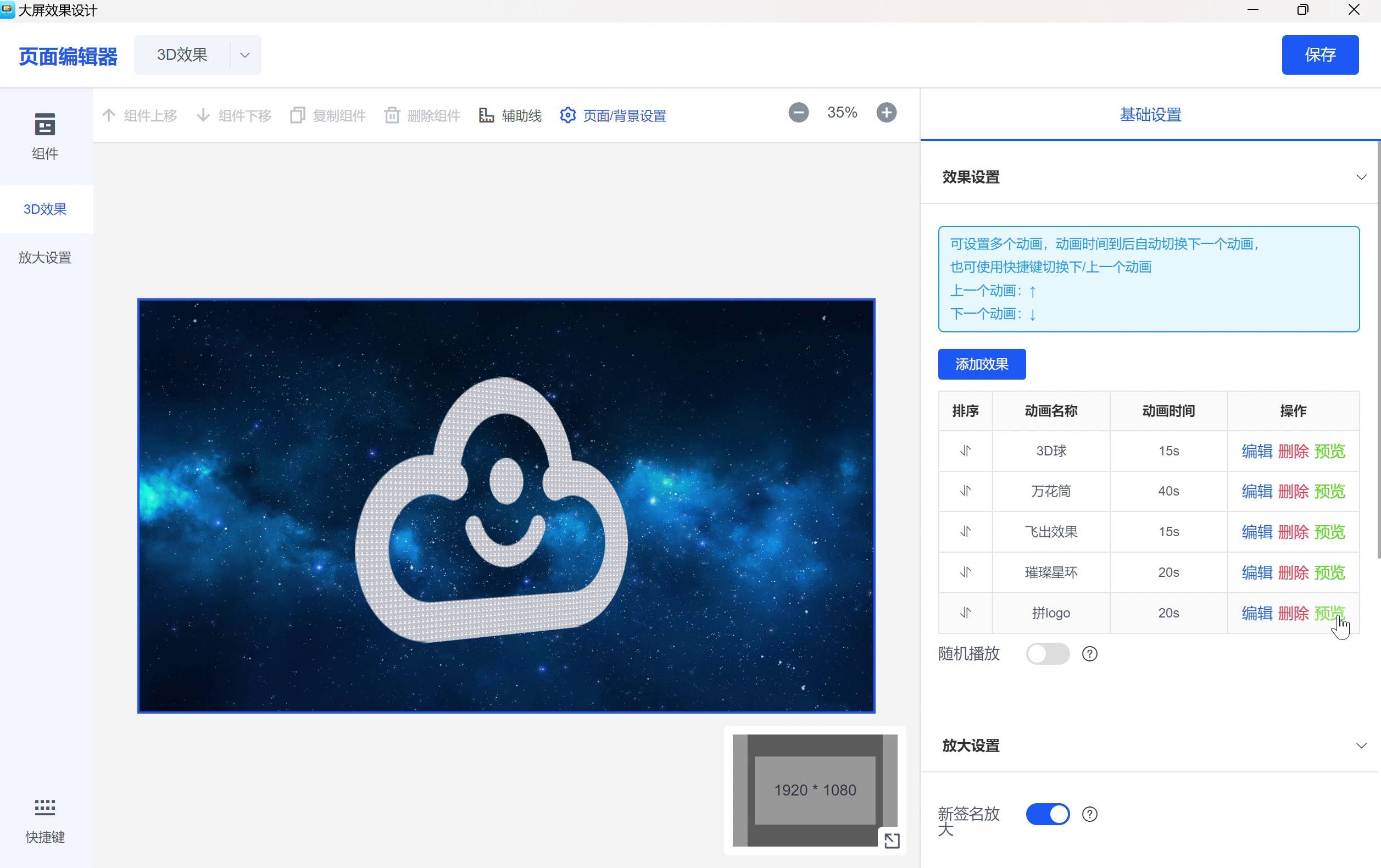The width and height of the screenshot is (1381, 868).
Task: Select the 基础设置 tab
Action: pos(1150,115)
